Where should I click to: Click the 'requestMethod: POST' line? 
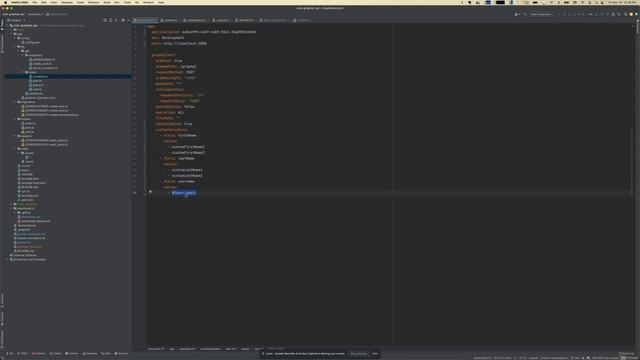click(175, 72)
